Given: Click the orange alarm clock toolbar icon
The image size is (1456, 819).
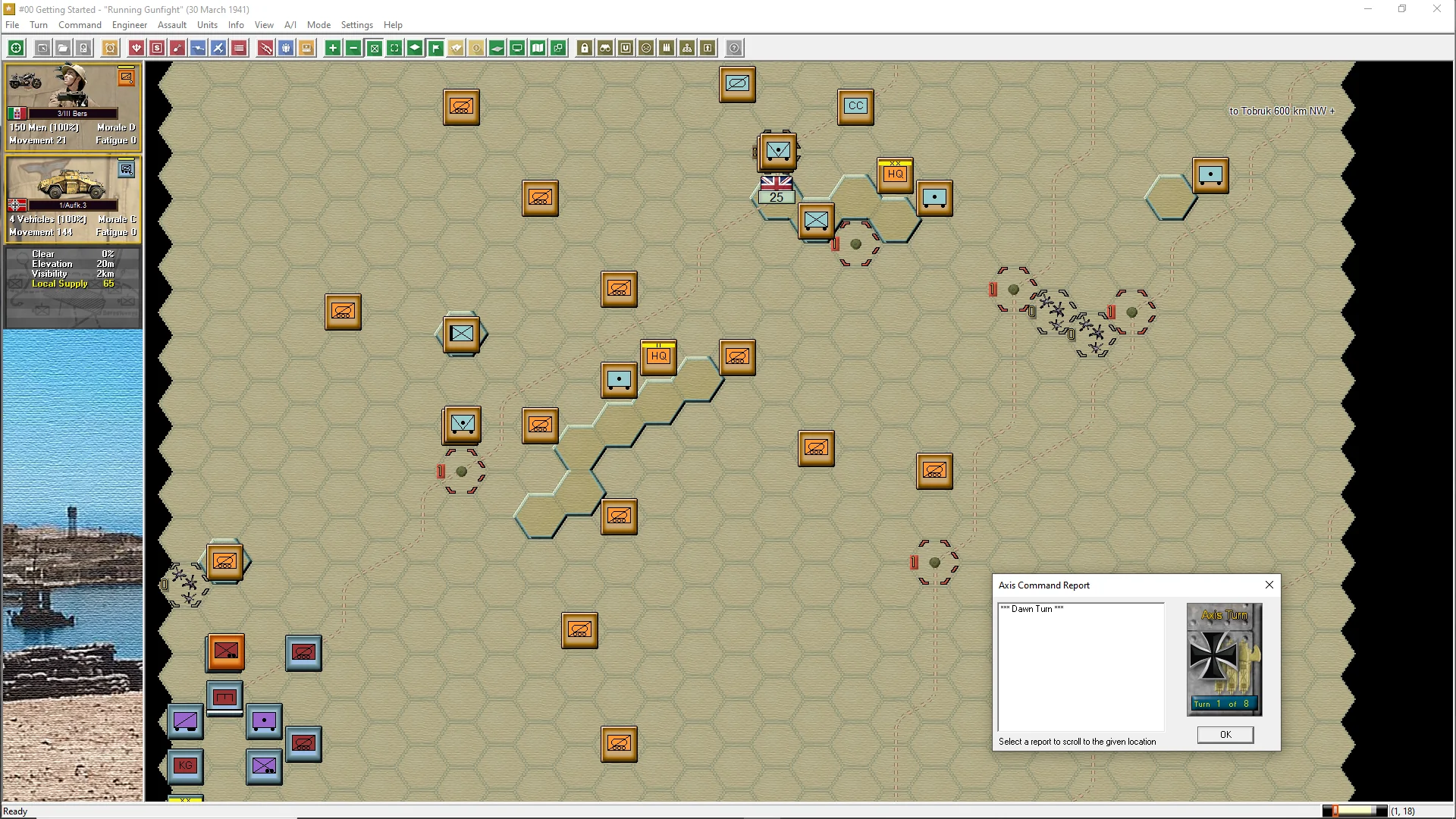Looking at the screenshot, I should click(x=110, y=48).
